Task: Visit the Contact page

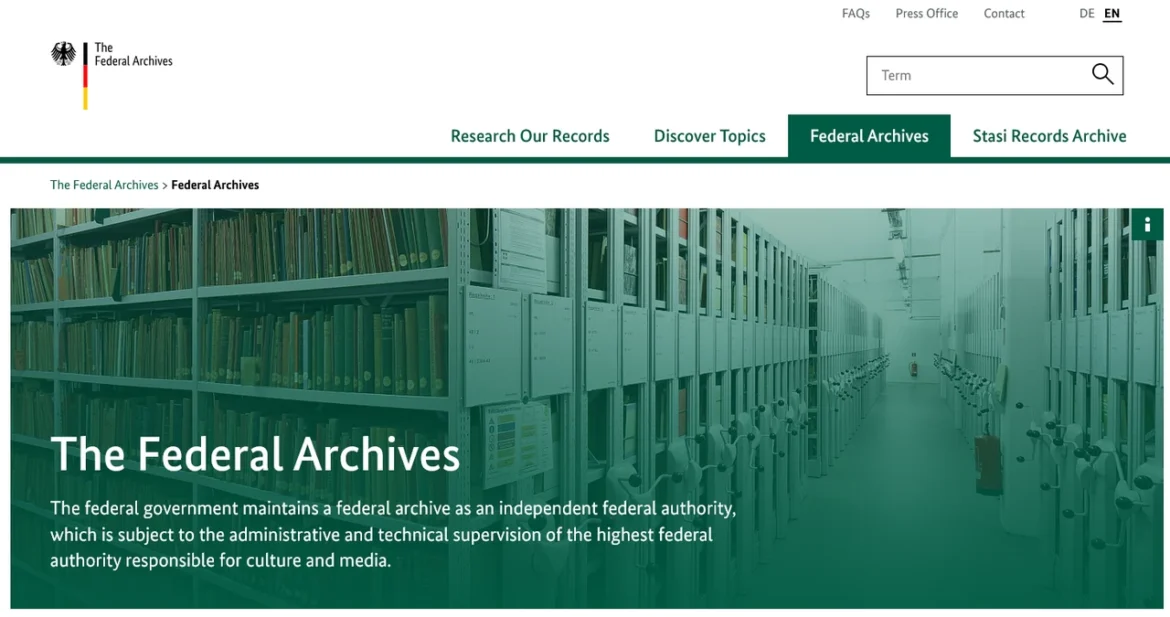Action: pos(1004,14)
